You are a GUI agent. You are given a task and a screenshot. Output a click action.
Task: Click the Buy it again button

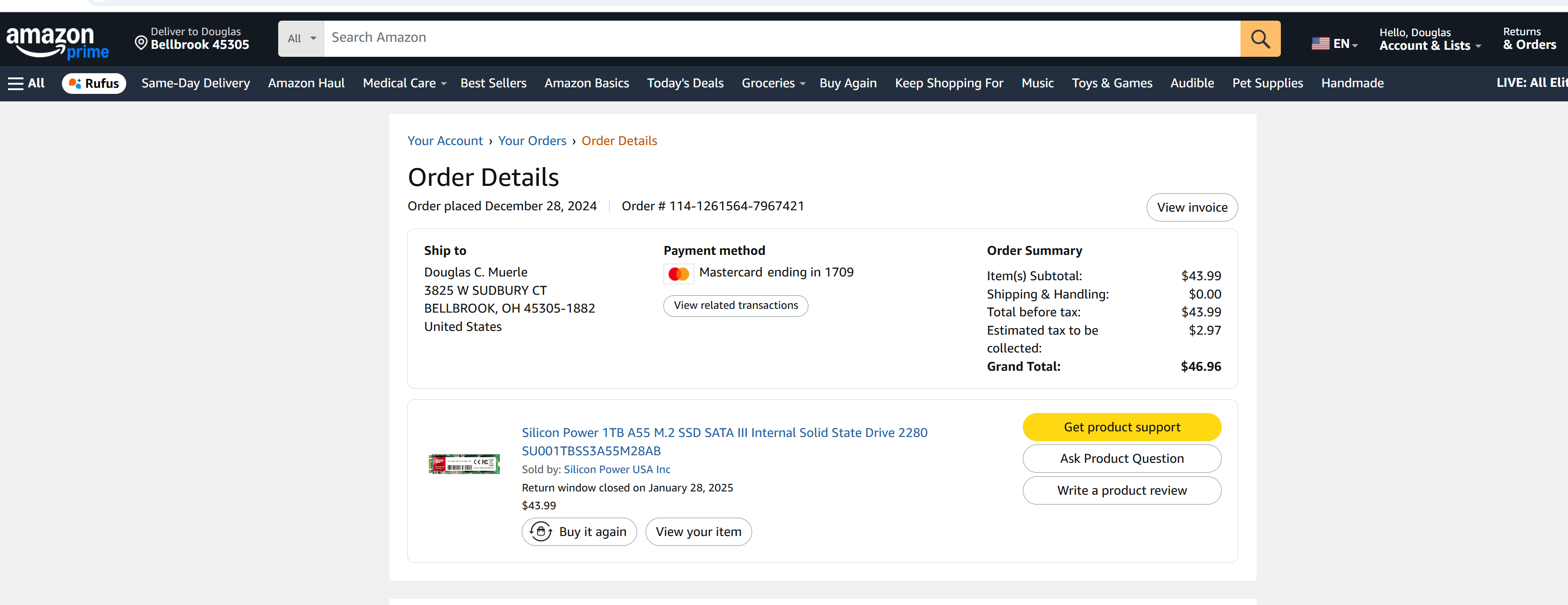click(x=578, y=531)
